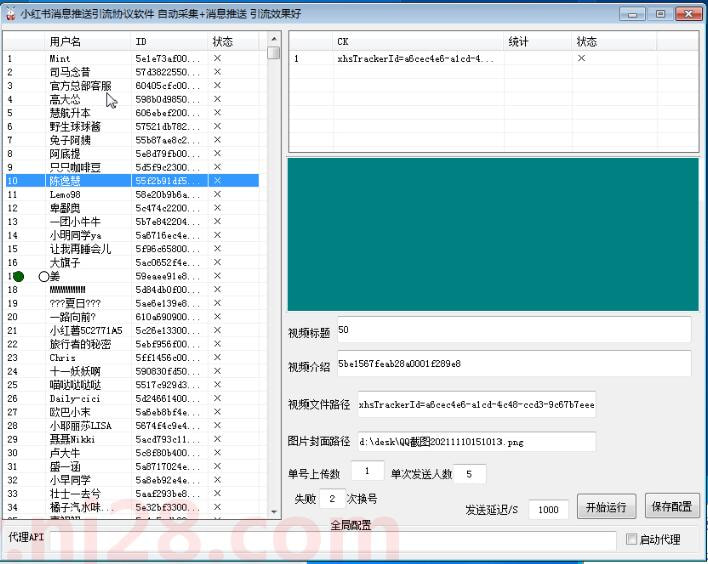Image resolution: width=708 pixels, height=564 pixels.
Task: Select user row 官方总部客服
Action: coord(132,85)
